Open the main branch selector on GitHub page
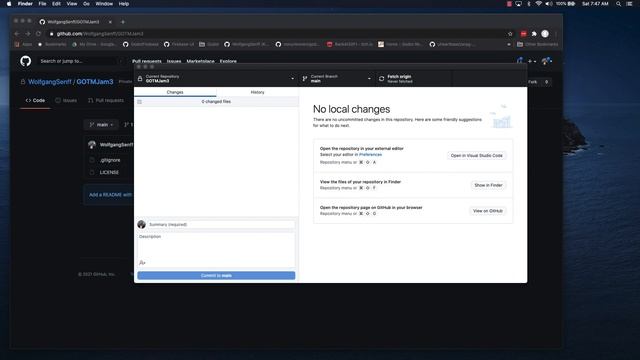The height and width of the screenshot is (360, 640). click(101, 124)
